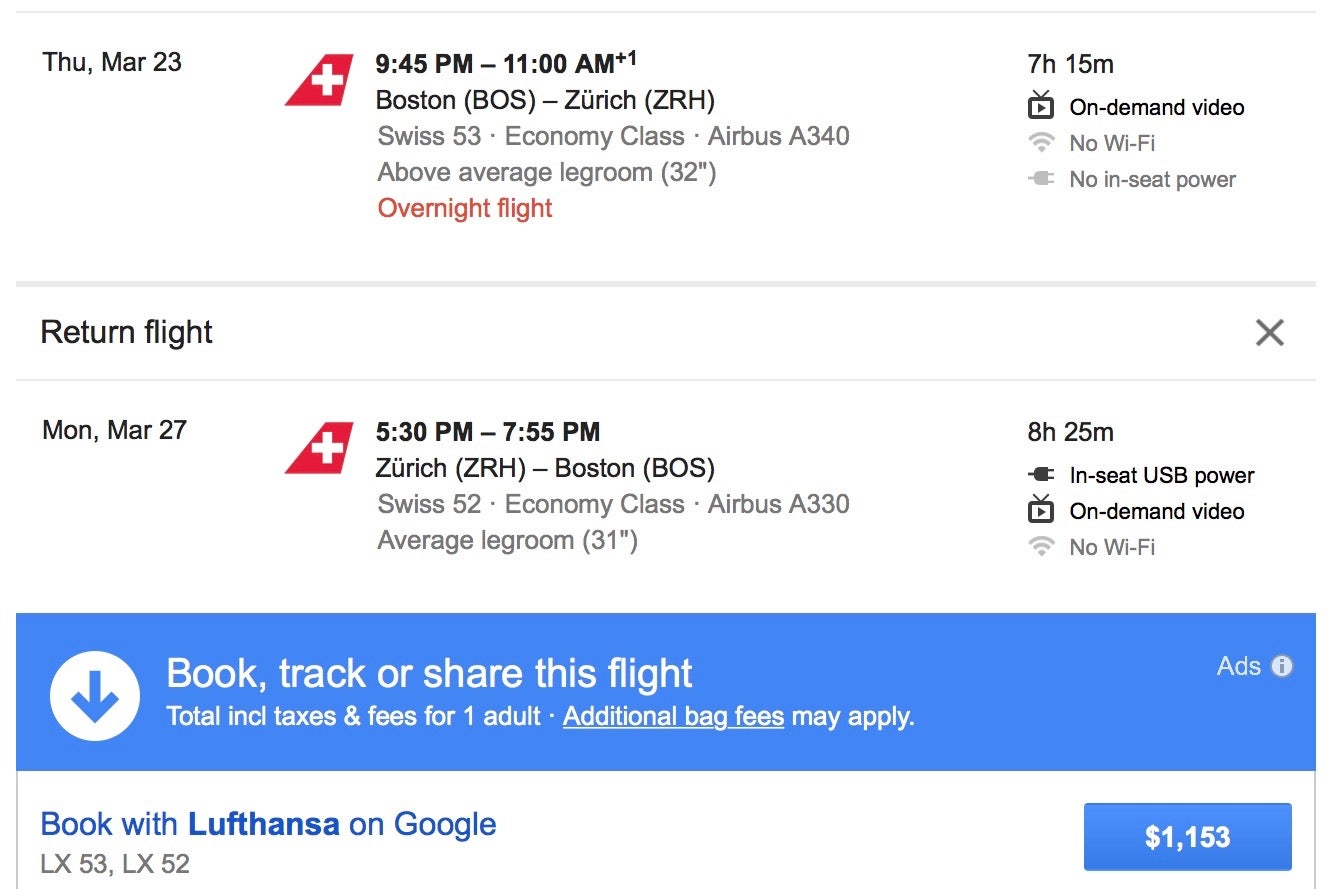
Task: Click the Swiss airline logo for return flight
Action: pyautogui.click(x=320, y=448)
